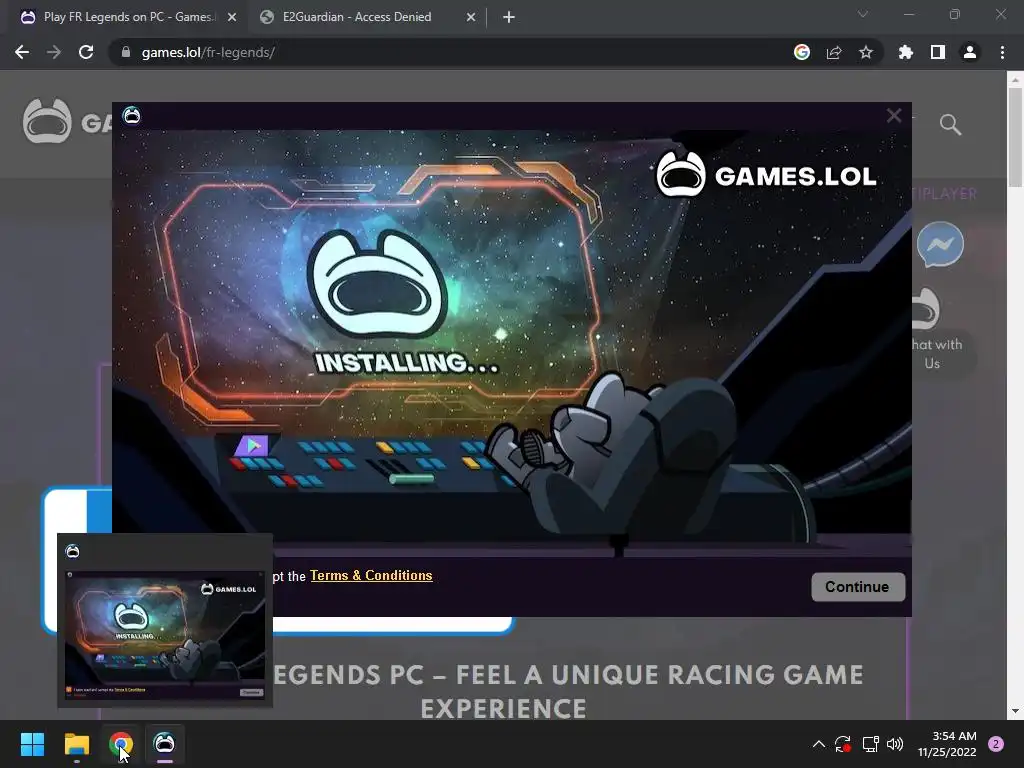The width and height of the screenshot is (1024, 768).
Task: Click the Games.lol website logo
Action: tap(66, 121)
